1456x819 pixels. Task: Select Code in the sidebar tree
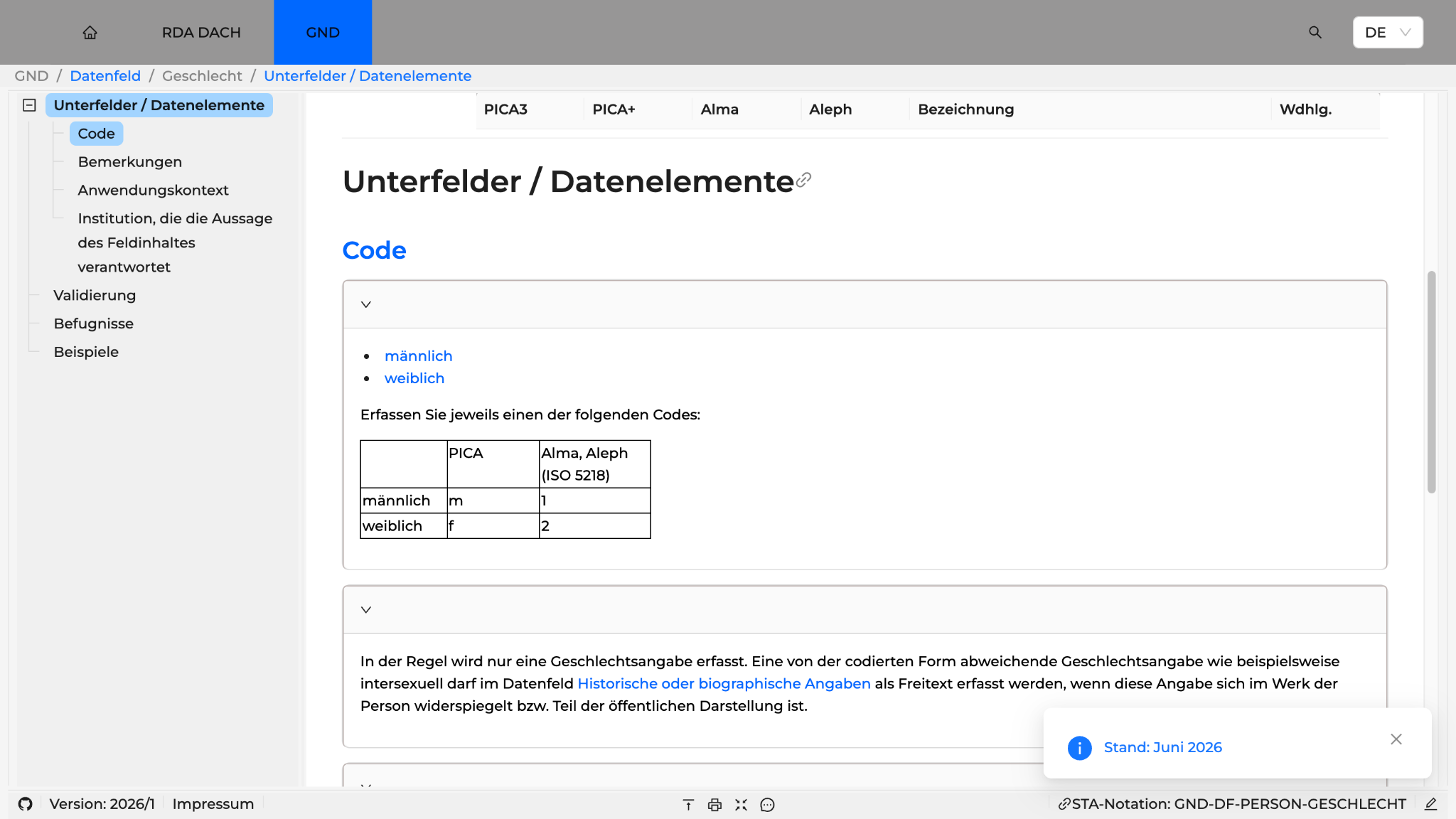pos(96,134)
